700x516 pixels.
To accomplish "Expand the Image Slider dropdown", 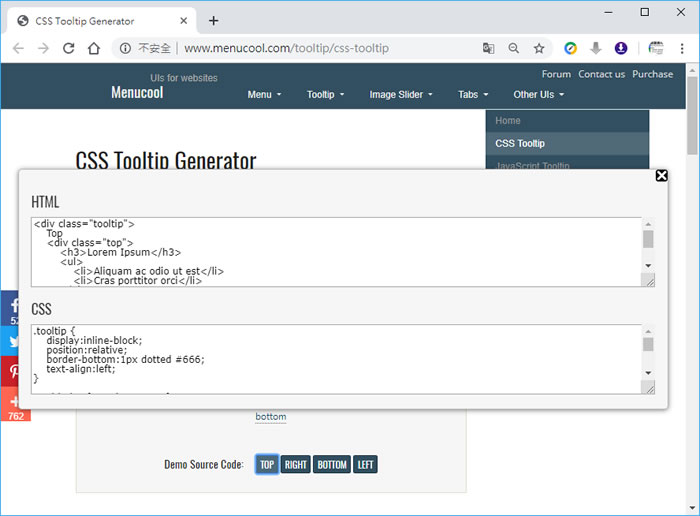I will pos(401,95).
